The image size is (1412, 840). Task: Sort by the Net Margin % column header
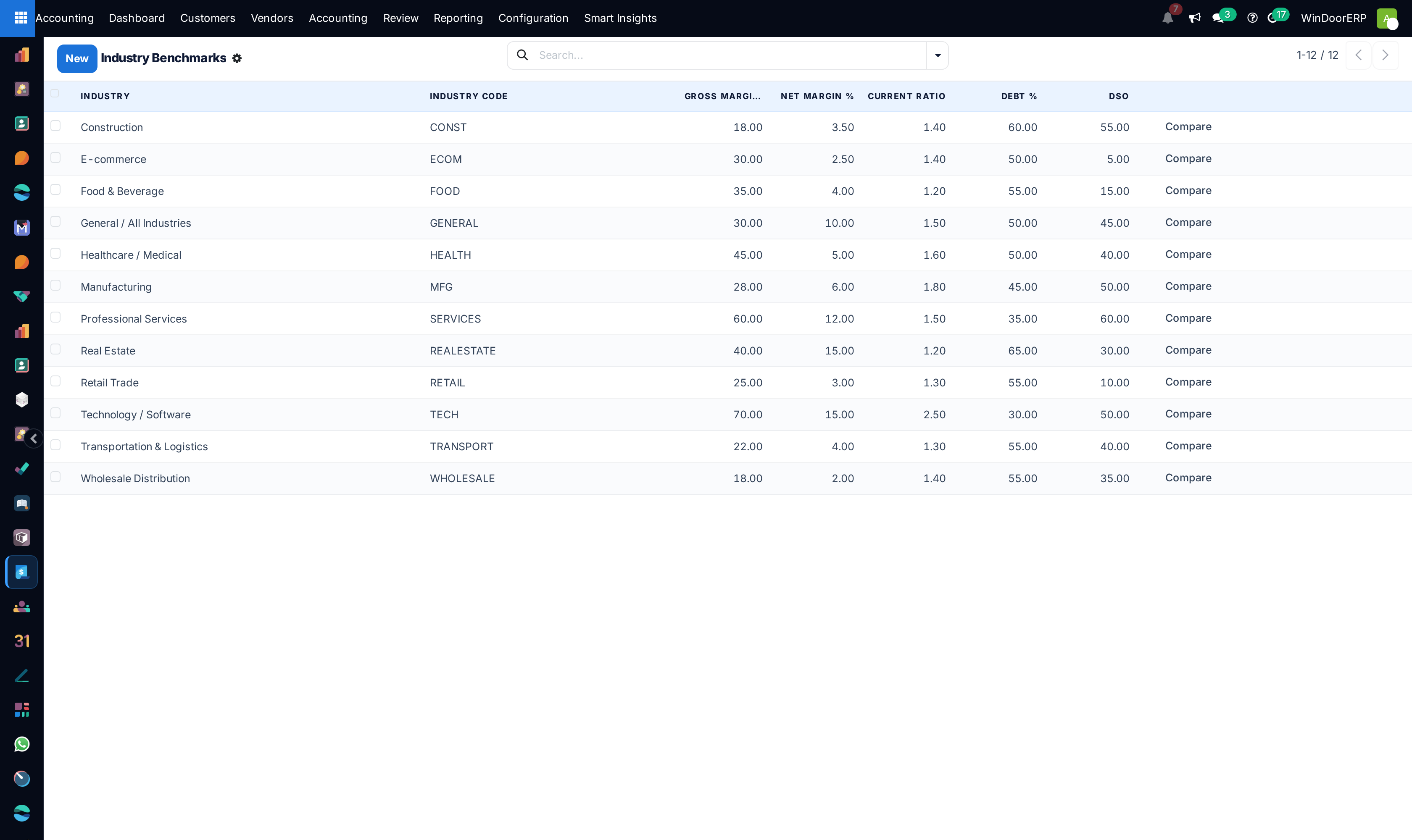(x=817, y=96)
